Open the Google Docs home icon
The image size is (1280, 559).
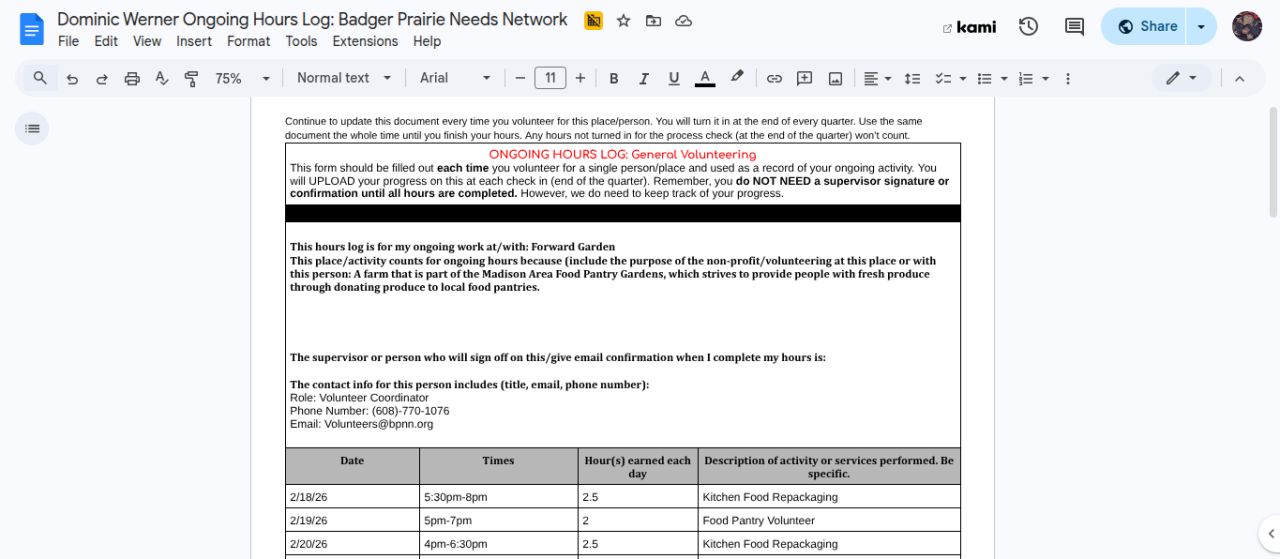(32, 29)
